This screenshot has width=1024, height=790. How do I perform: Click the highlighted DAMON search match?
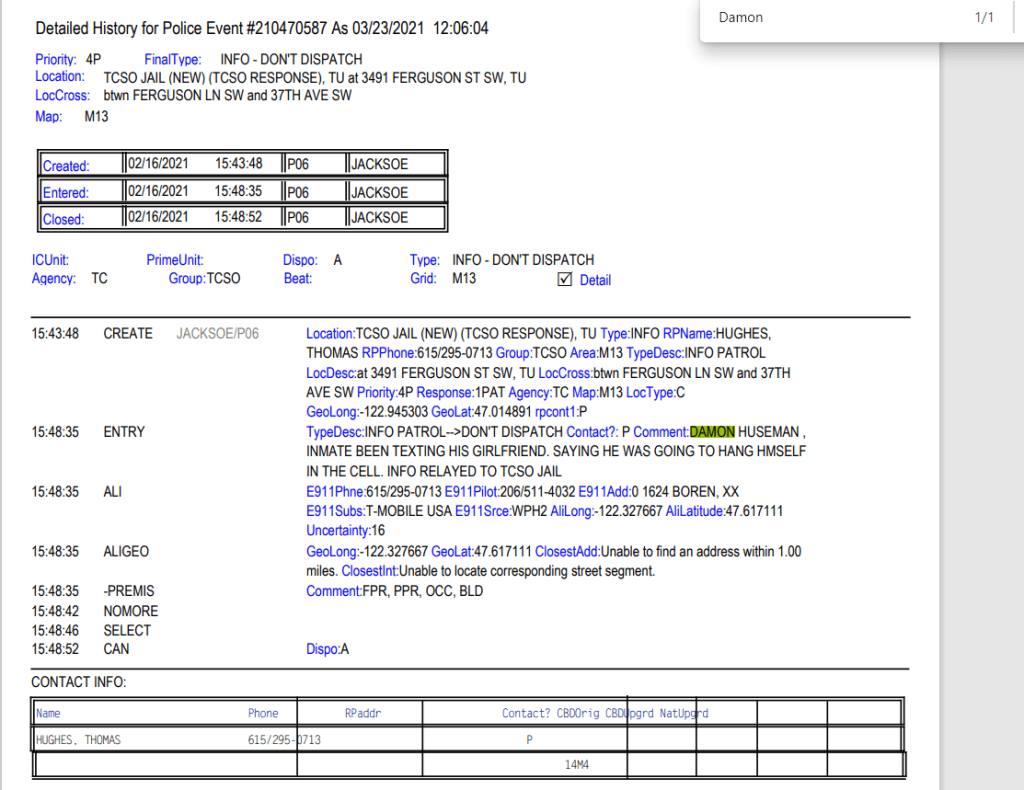712,432
